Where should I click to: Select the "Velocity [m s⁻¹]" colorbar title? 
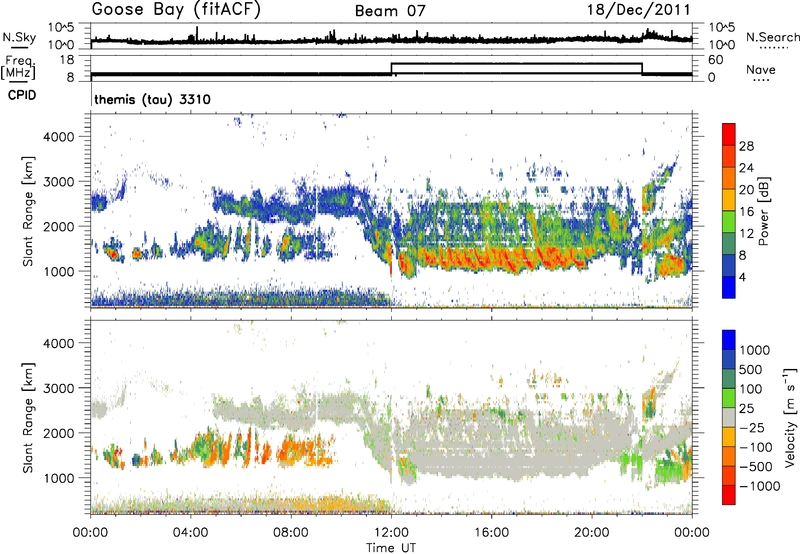click(x=790, y=417)
